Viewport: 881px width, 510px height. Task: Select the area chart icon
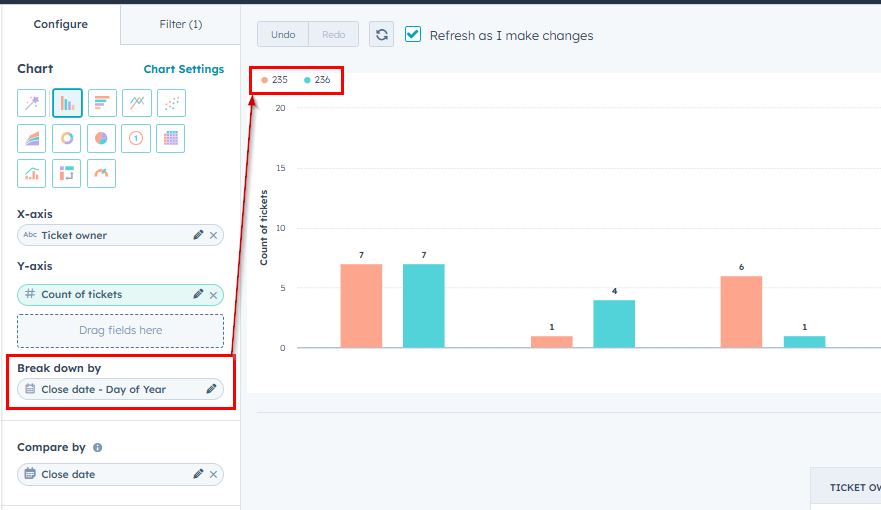click(x=31, y=138)
